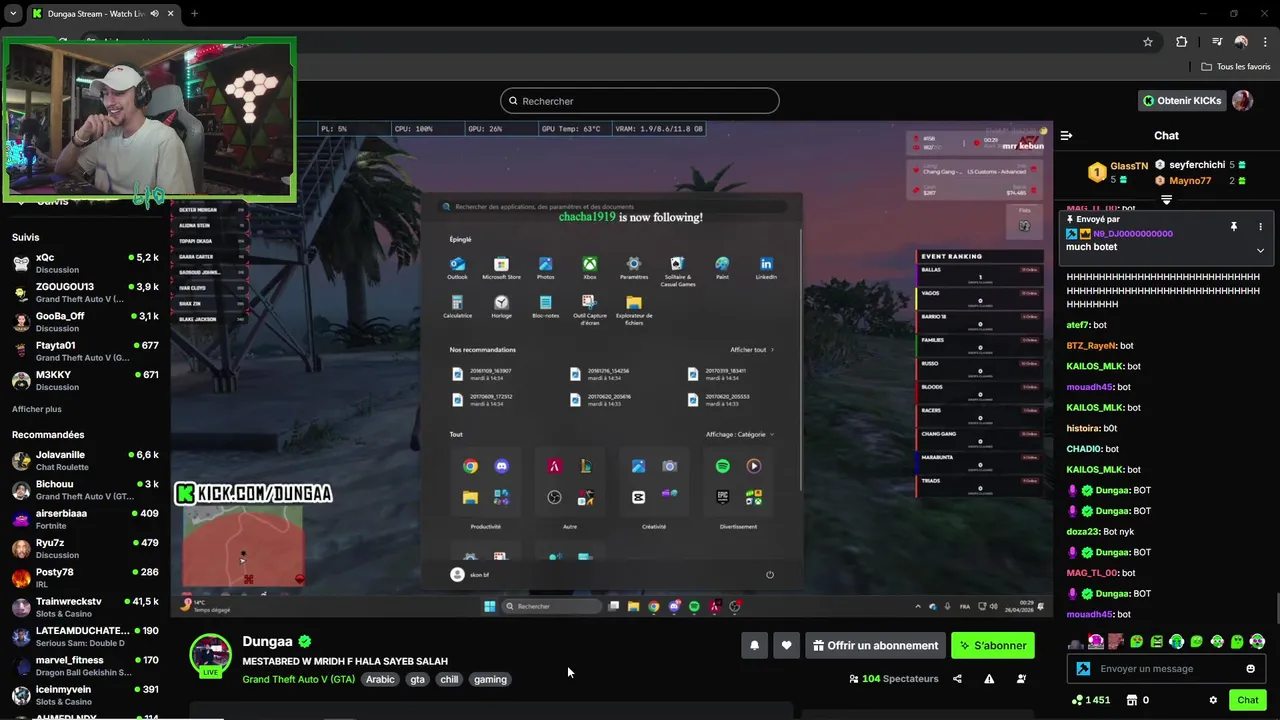Select the last emote in the emote row
Viewport: 1280px width, 720px height.
[1257, 642]
